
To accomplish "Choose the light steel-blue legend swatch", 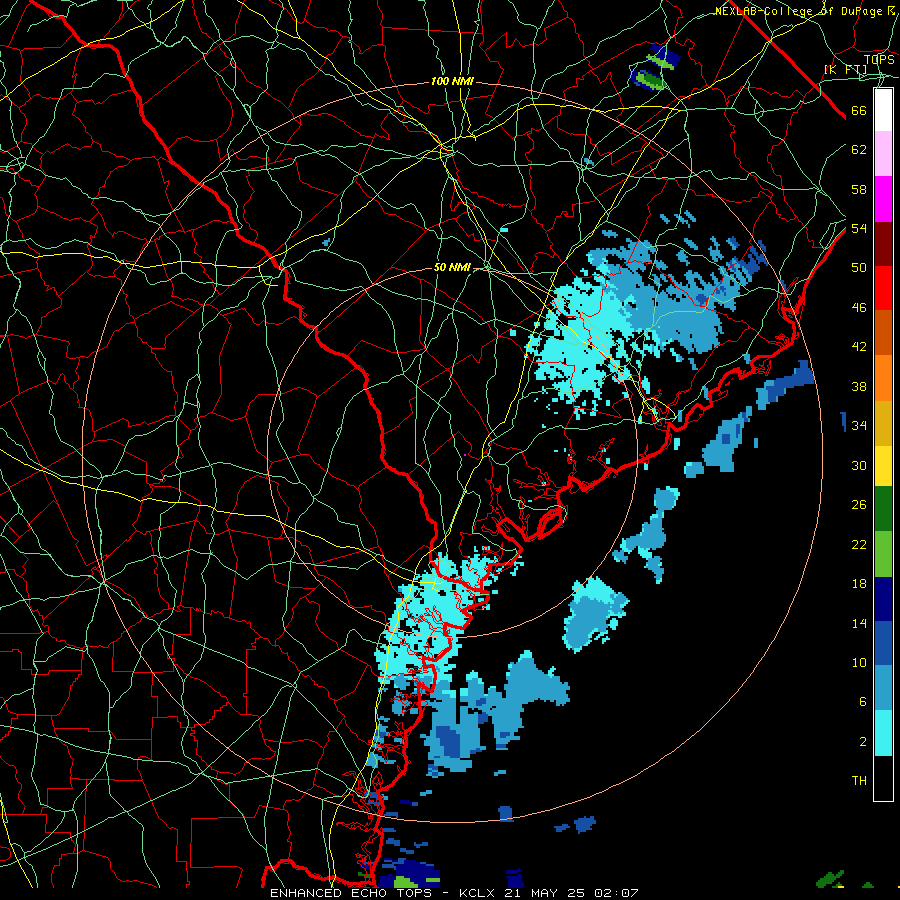I will pos(883,687).
